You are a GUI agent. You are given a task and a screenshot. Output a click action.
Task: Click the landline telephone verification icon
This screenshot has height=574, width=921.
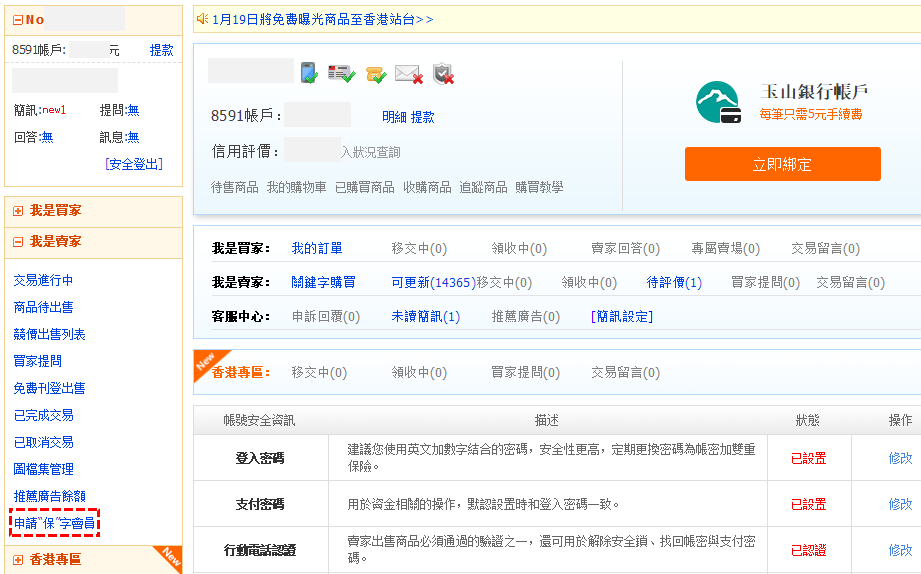[375, 73]
